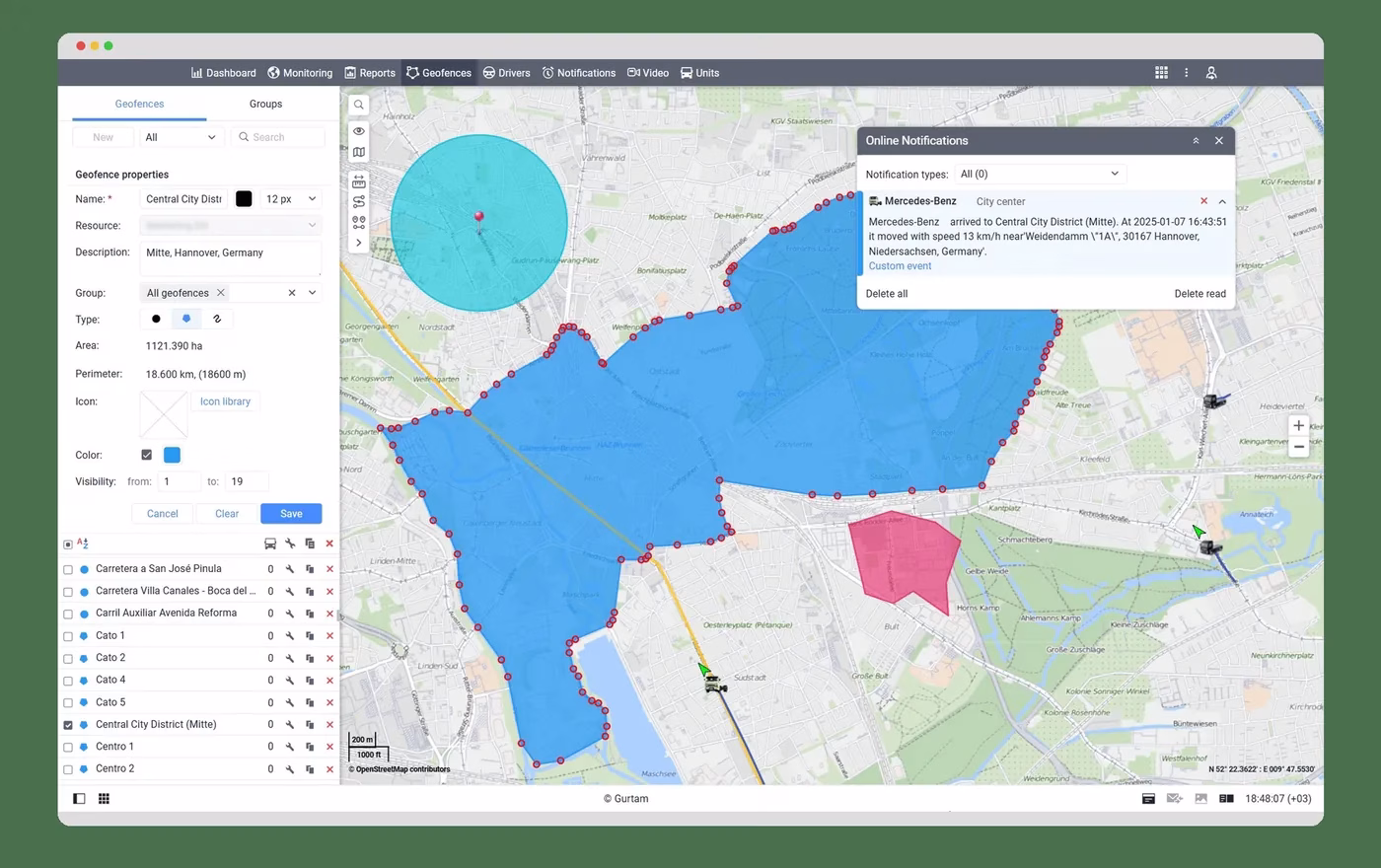Image resolution: width=1381 pixels, height=868 pixels.
Task: Check the Cato 2 geofence checkbox
Action: click(x=68, y=659)
